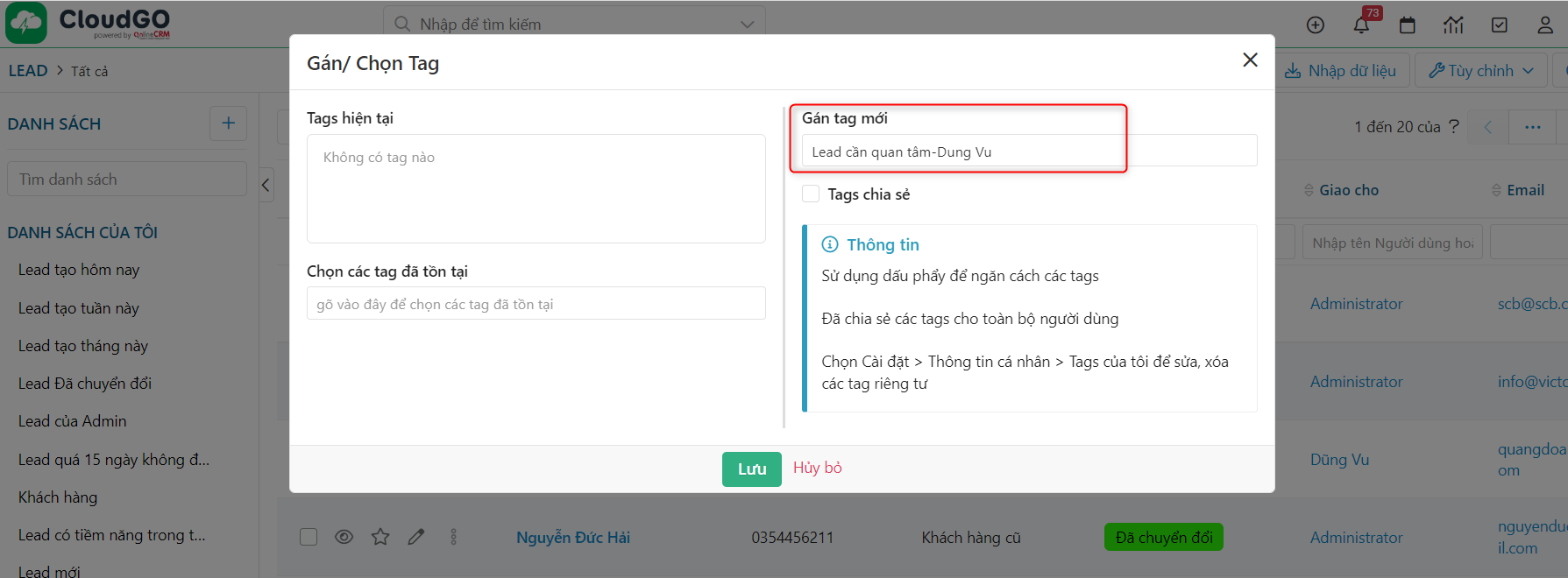Save the tag with Lưu button

pos(752,469)
